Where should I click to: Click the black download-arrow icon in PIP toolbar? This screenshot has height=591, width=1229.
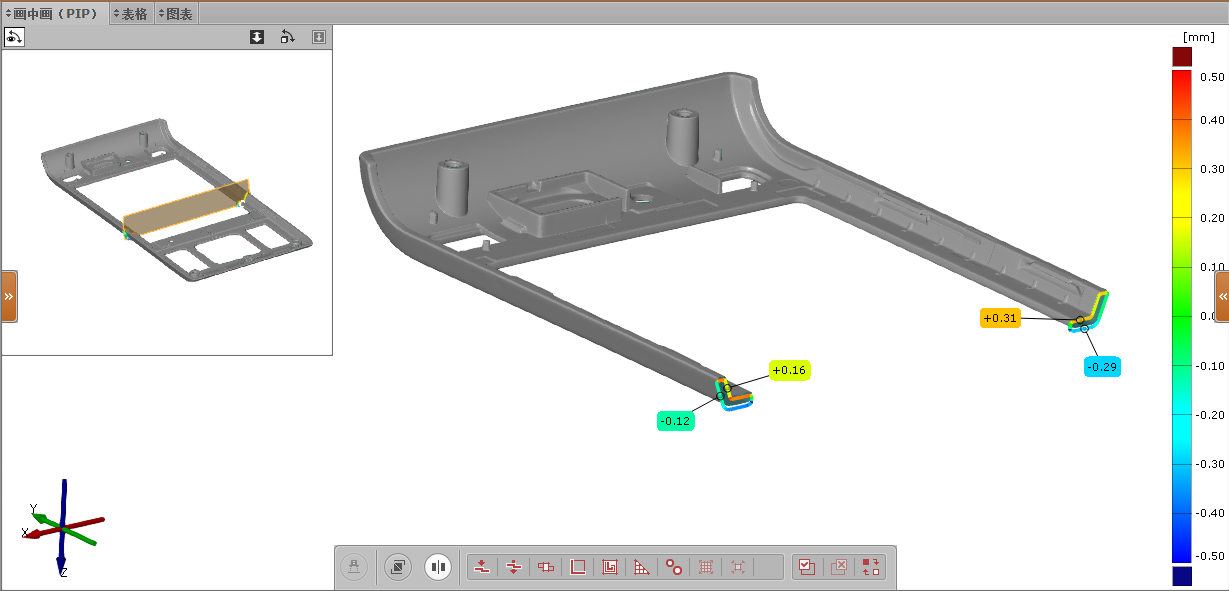point(257,37)
